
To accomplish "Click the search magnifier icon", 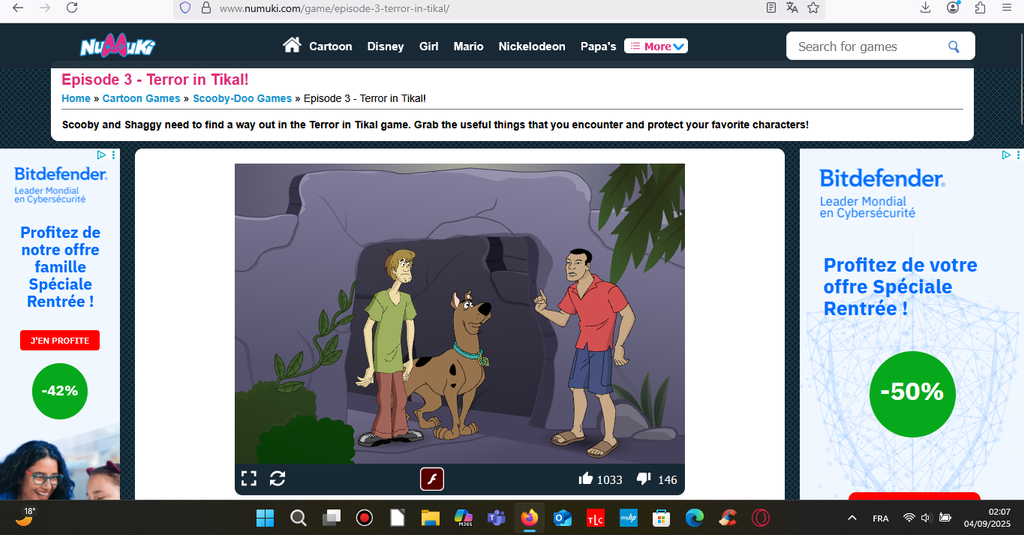I will click(954, 46).
